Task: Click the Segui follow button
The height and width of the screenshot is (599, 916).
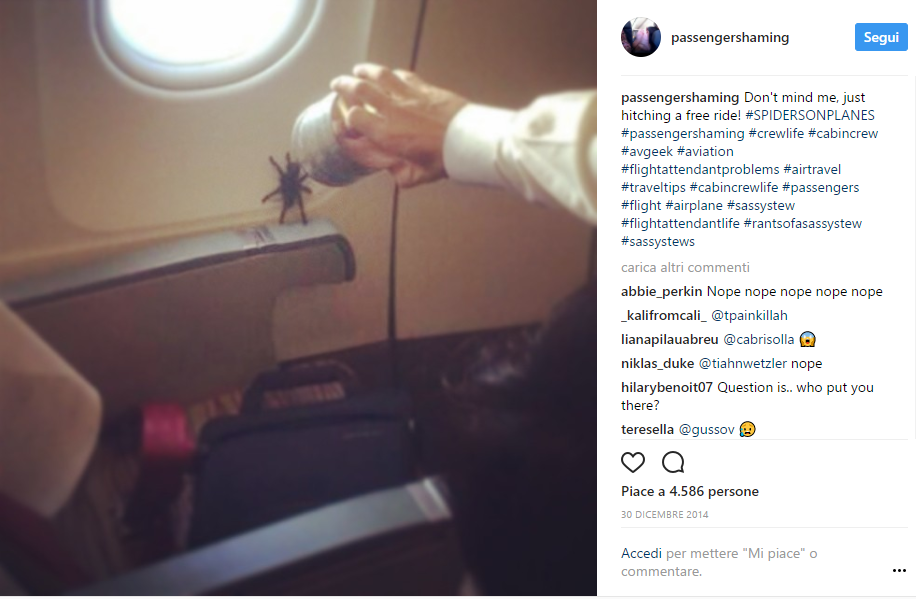Action: click(x=881, y=37)
